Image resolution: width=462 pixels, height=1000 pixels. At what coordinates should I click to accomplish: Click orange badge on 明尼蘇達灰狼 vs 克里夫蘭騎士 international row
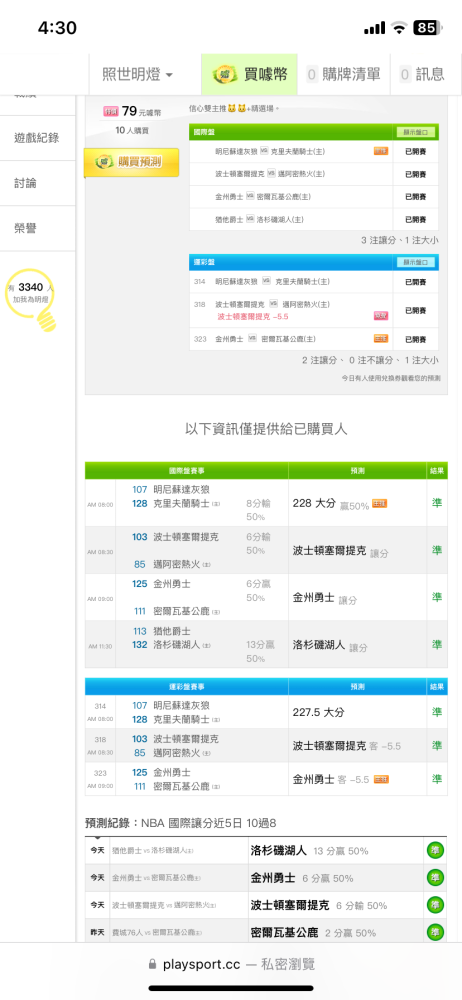[x=381, y=151]
